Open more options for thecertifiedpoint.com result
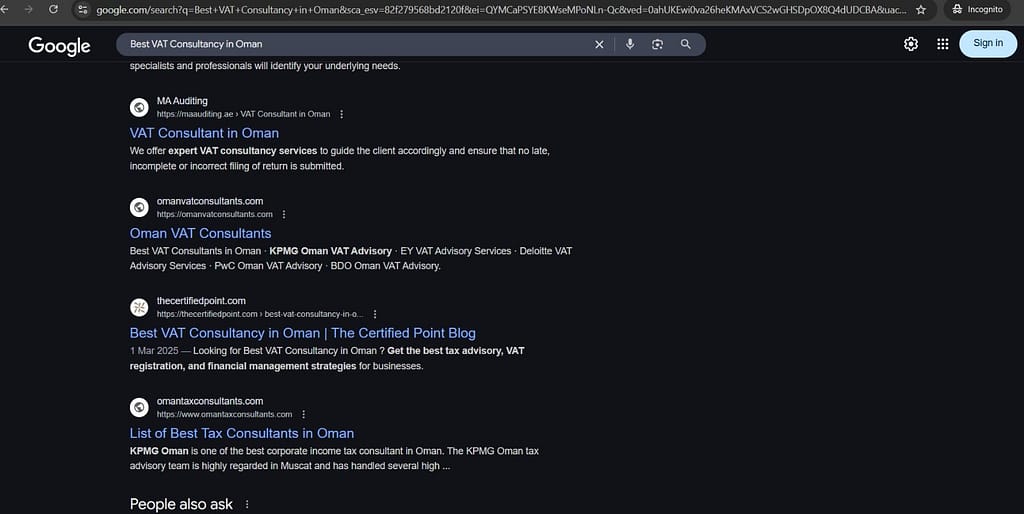Screen dimensions: 1024x514 click(374, 314)
